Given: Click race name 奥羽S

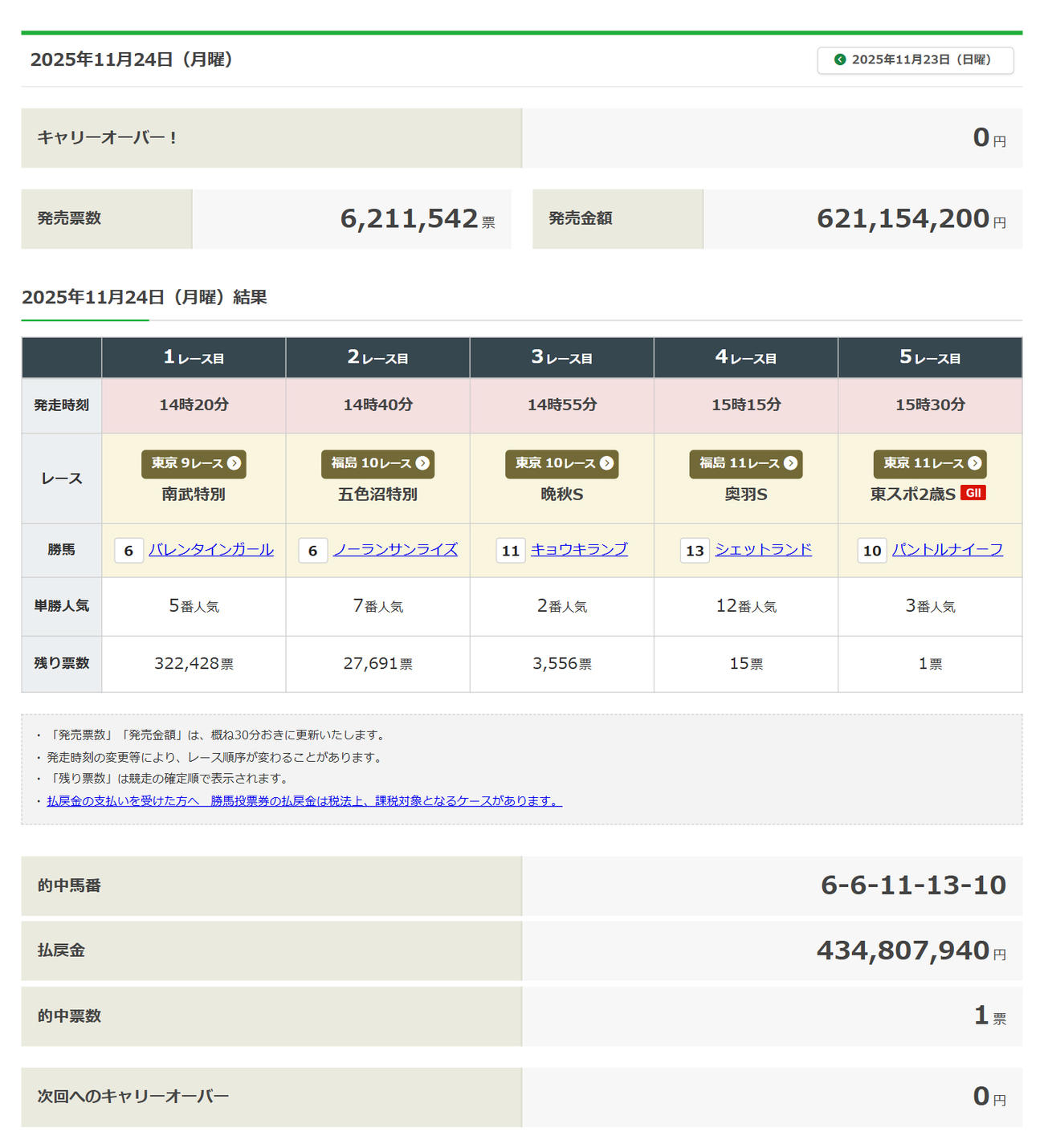Looking at the screenshot, I should point(746,495).
